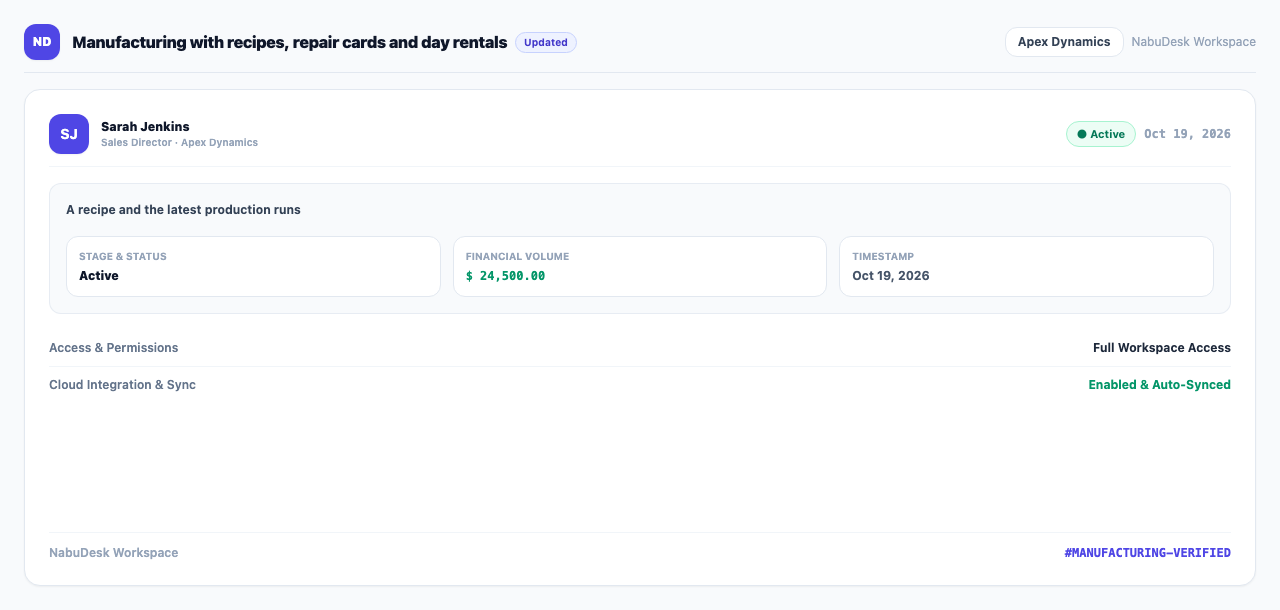
Task: Select the Access & Permissions row
Action: click(x=640, y=348)
